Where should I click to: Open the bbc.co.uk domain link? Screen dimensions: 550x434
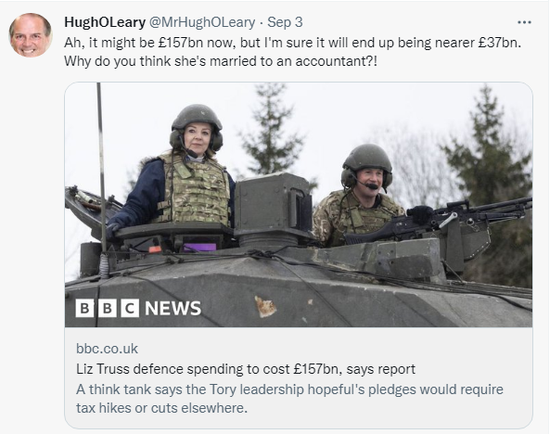tap(107, 349)
